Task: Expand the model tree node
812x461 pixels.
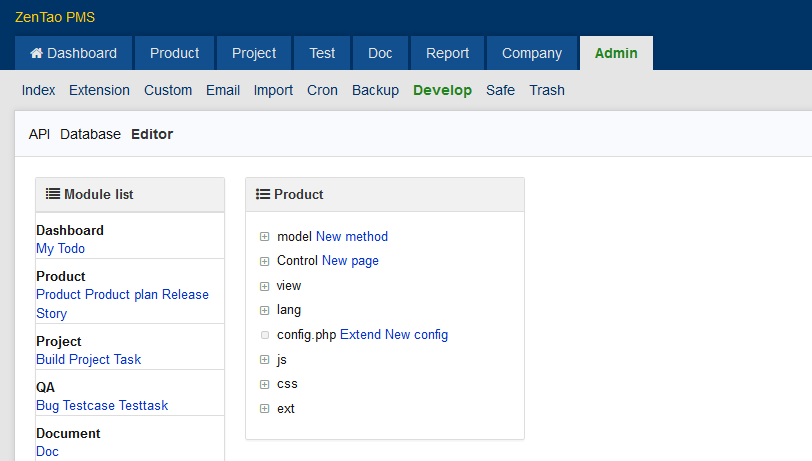Action: pyautogui.click(x=265, y=237)
